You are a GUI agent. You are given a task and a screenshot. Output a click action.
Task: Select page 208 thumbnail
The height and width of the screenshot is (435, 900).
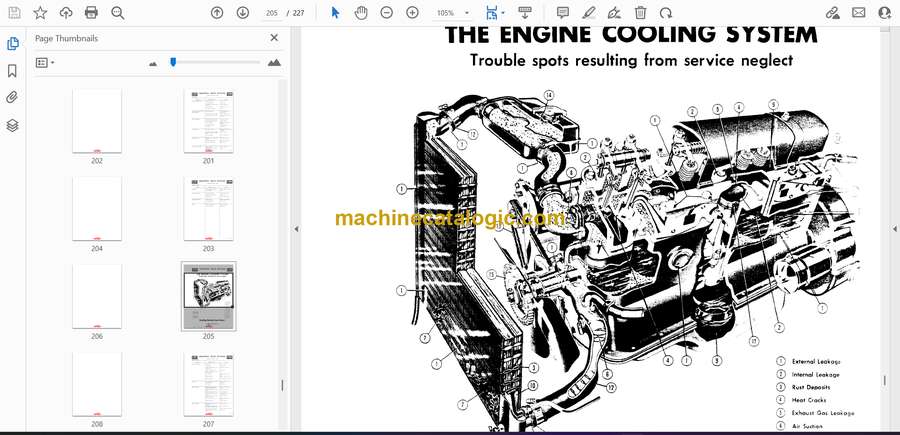point(97,384)
